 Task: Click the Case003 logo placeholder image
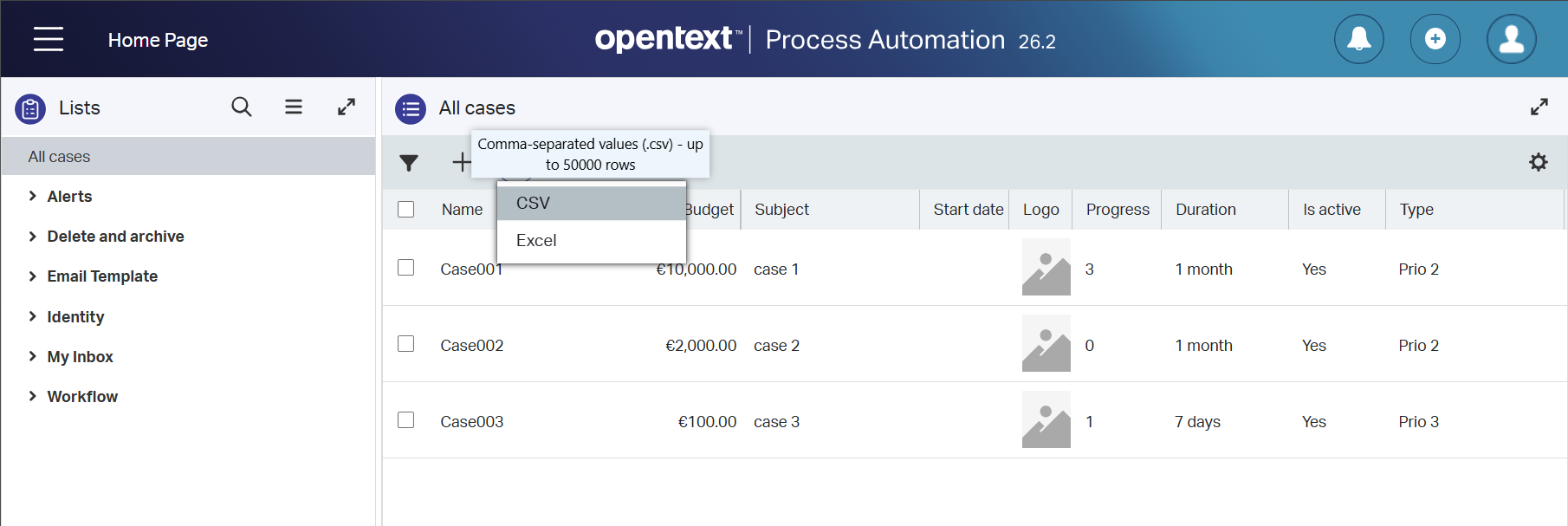point(1046,420)
